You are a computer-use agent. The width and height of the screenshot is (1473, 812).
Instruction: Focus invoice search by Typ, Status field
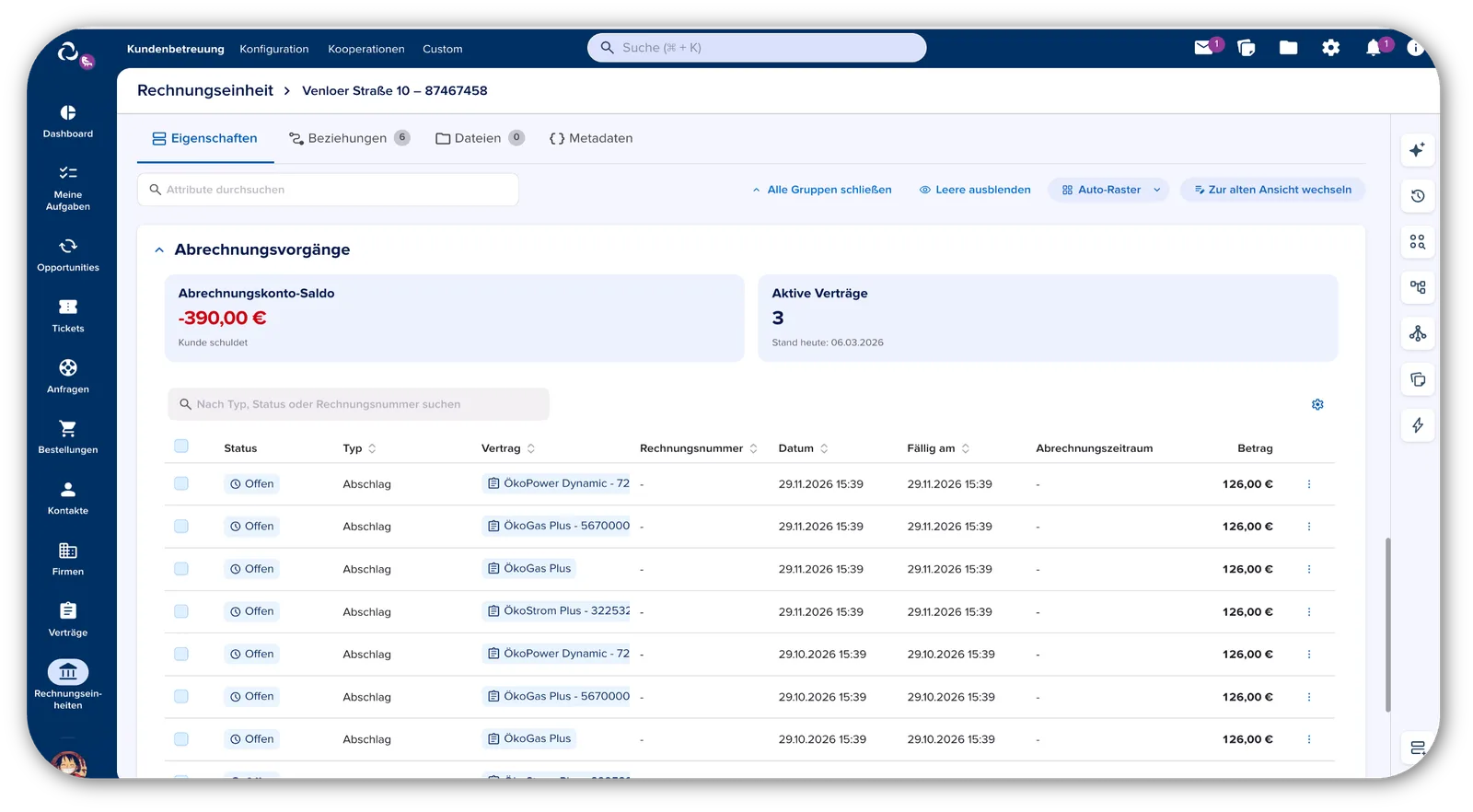coord(358,404)
